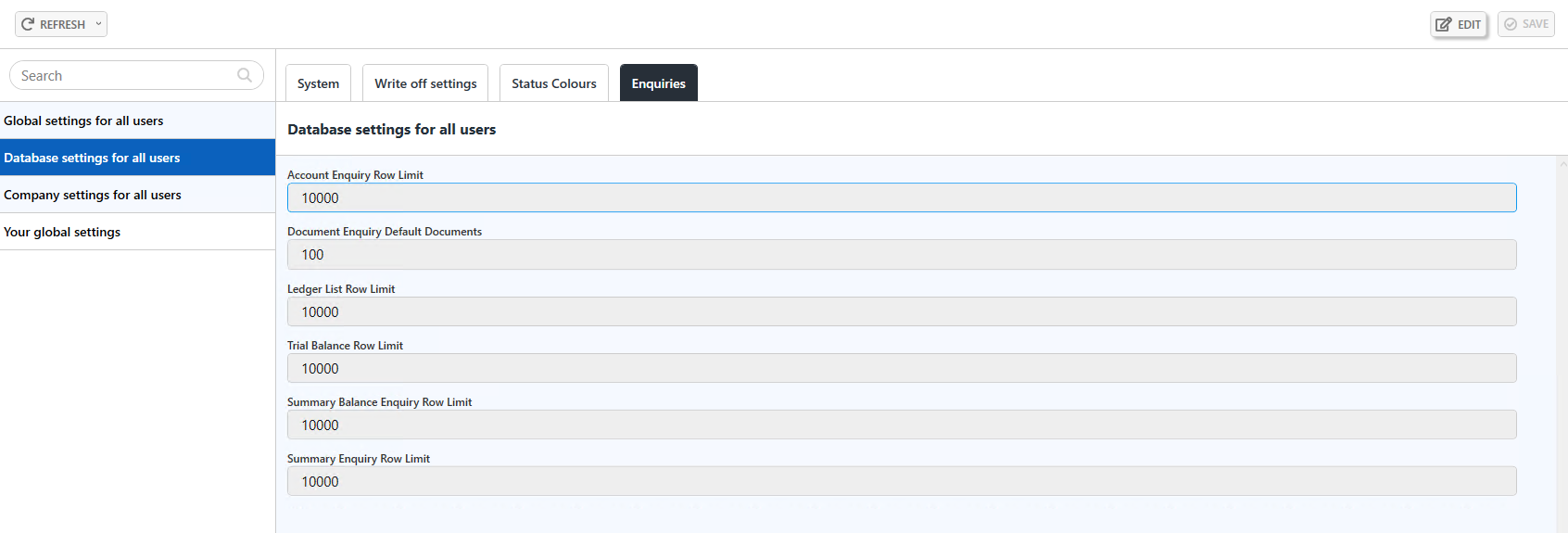Click the search magnifier icon
Image resolution: width=1568 pixels, height=533 pixels.
tap(245, 75)
